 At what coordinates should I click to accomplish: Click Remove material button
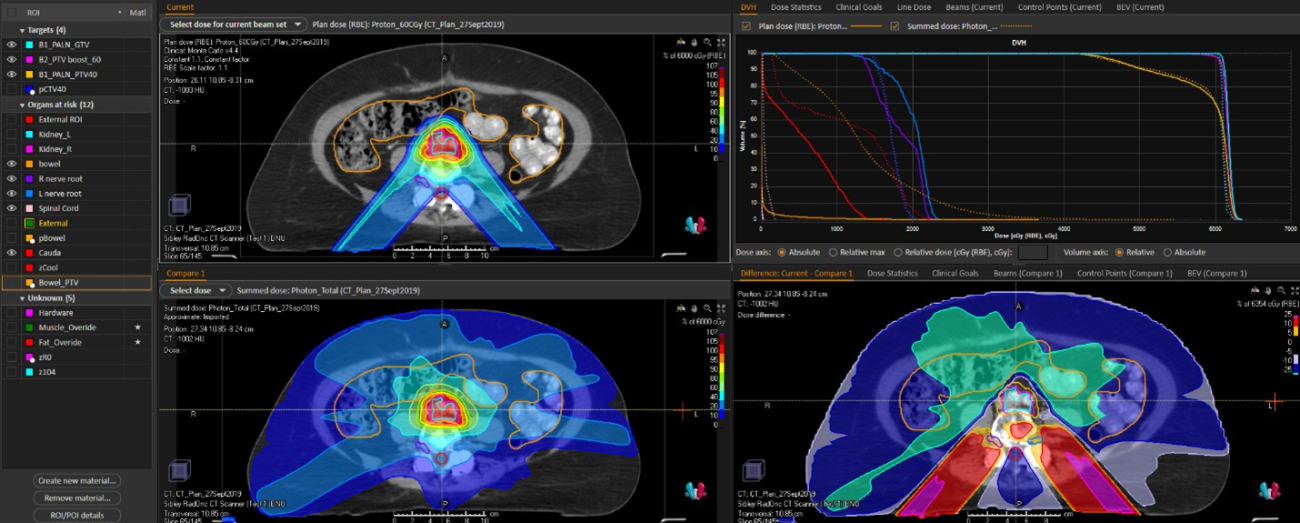click(77, 497)
